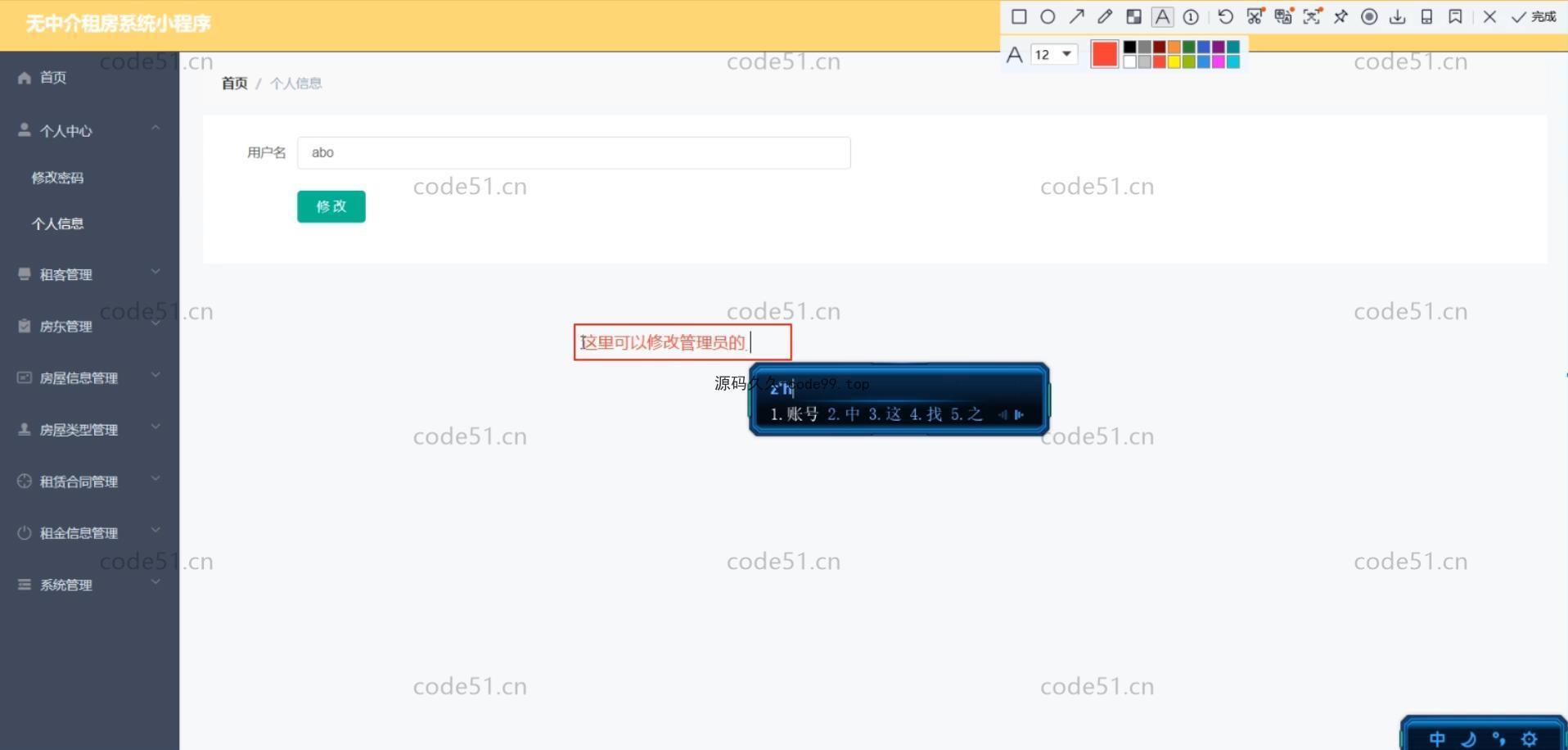The image size is (1568, 750).
Task: Expand 房屋信息管理 with its chevron
Action: (155, 374)
